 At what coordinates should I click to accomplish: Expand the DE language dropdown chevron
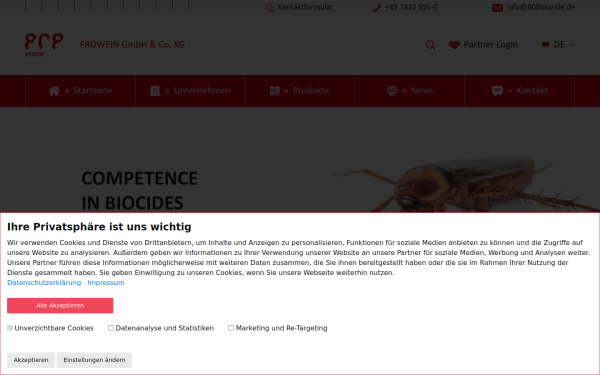coord(572,45)
